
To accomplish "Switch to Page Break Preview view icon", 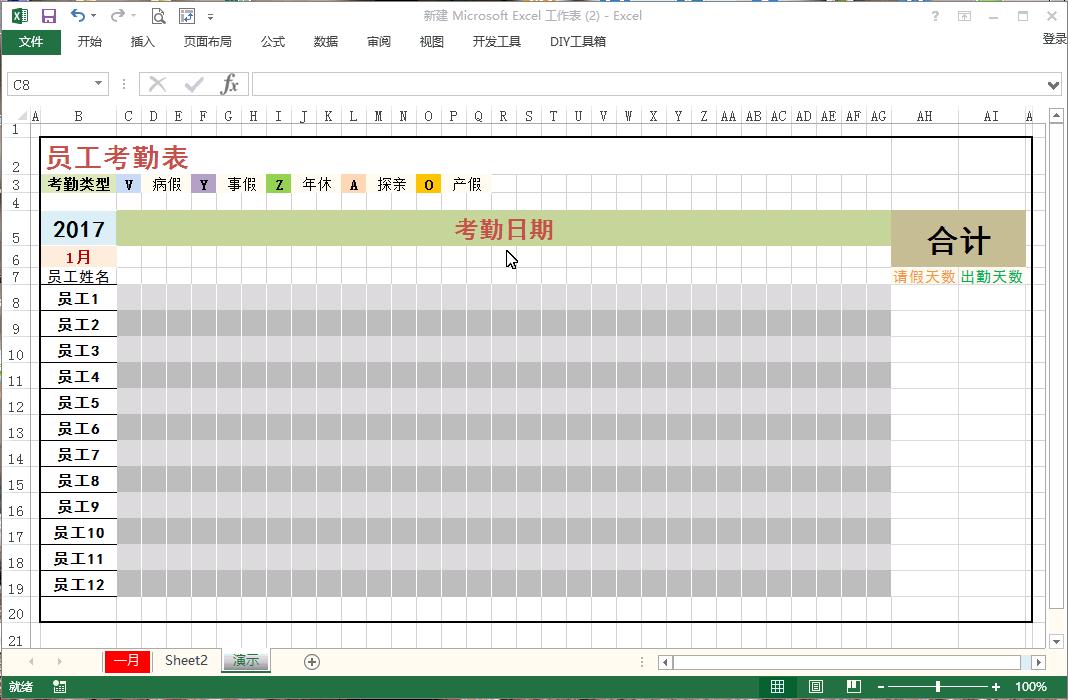I will [x=853, y=687].
